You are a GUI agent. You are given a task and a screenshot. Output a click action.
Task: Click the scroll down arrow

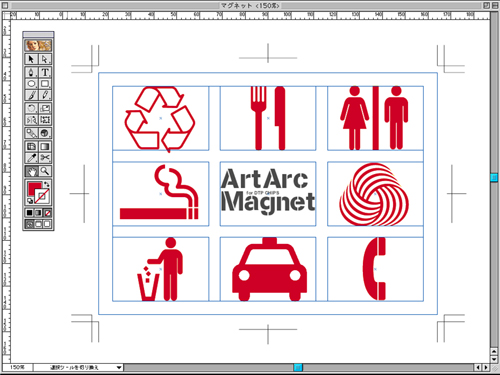coord(494,359)
